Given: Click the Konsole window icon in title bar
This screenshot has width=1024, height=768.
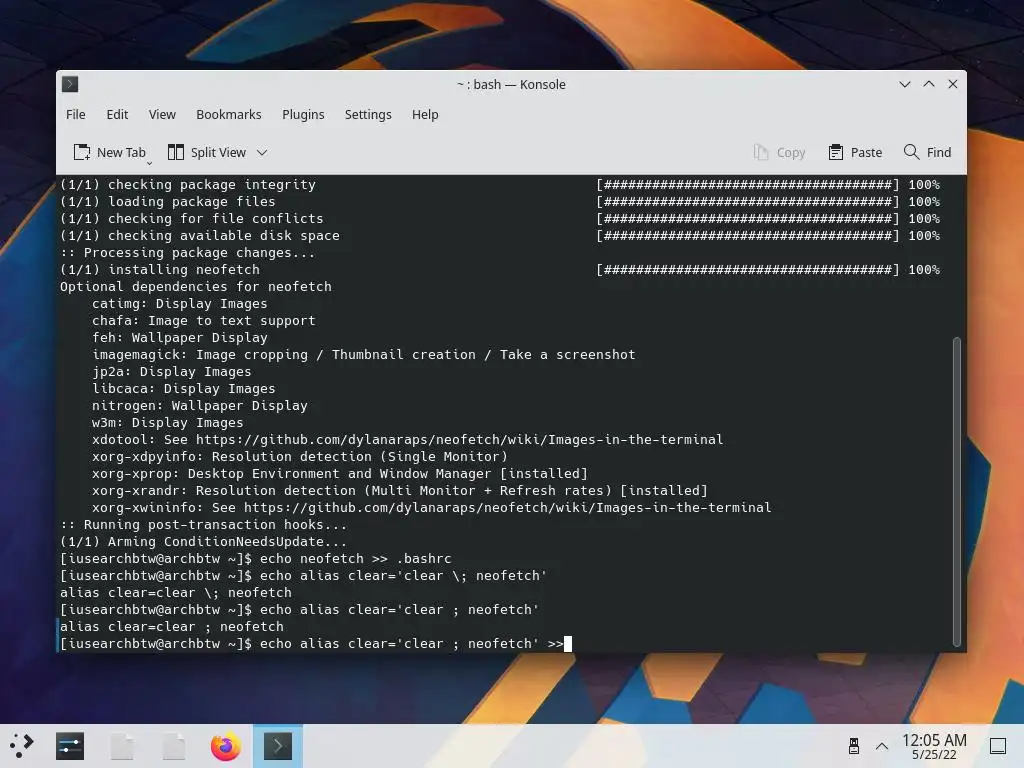Looking at the screenshot, I should coord(70,84).
